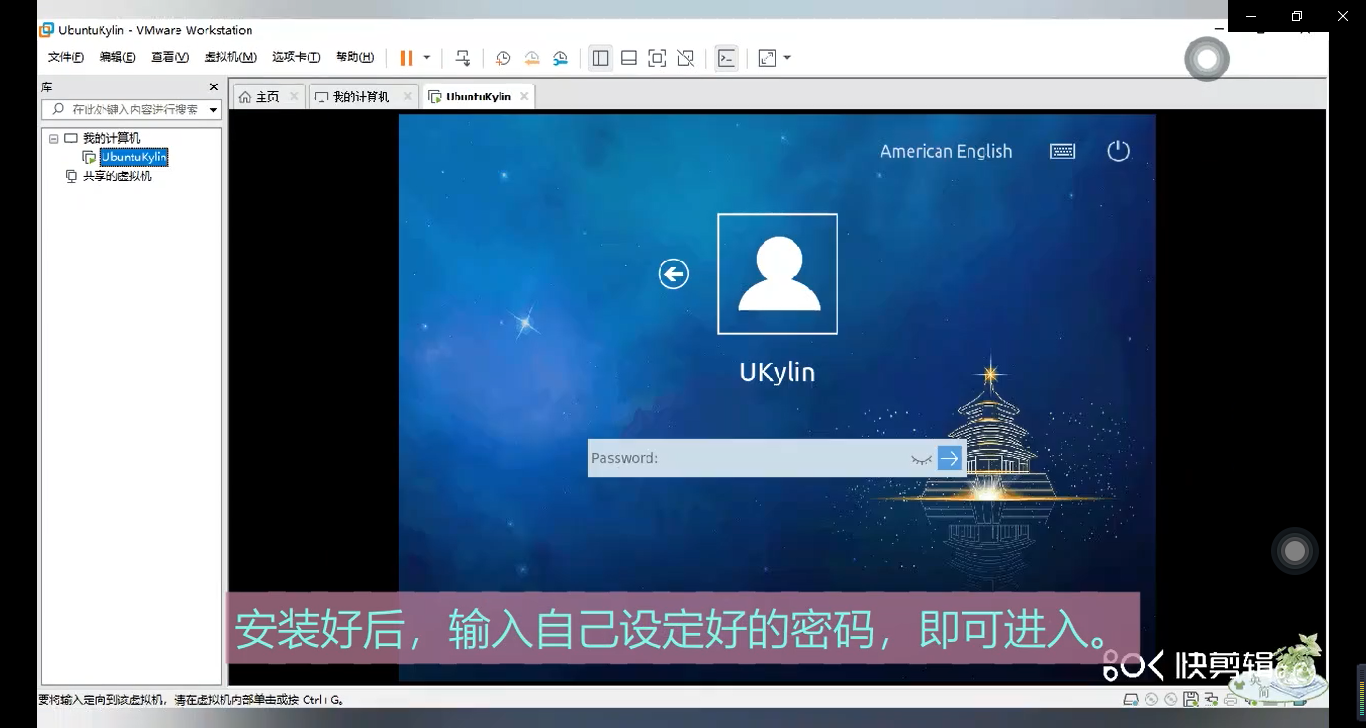Click the floppy drive status bar icon
This screenshot has height=728, width=1366.
[x=1191, y=699]
